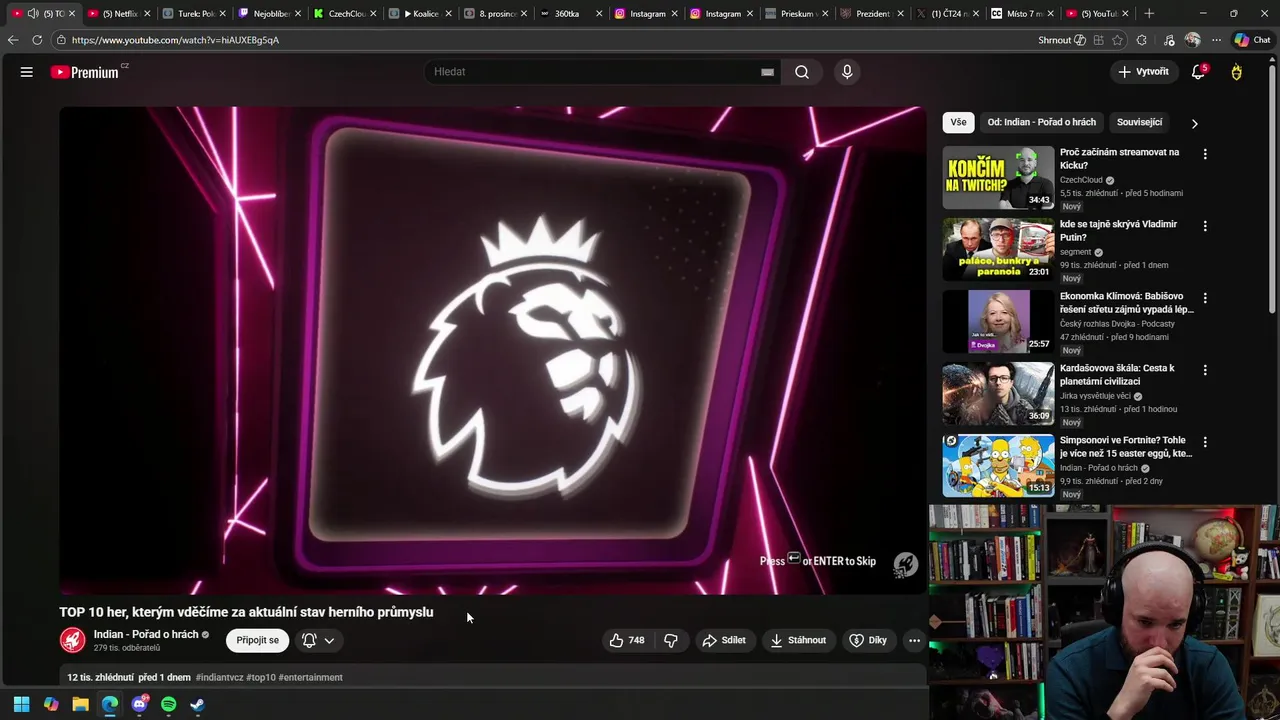This screenshot has width=1280, height=720.
Task: Open the account avatar menu
Action: [1237, 72]
